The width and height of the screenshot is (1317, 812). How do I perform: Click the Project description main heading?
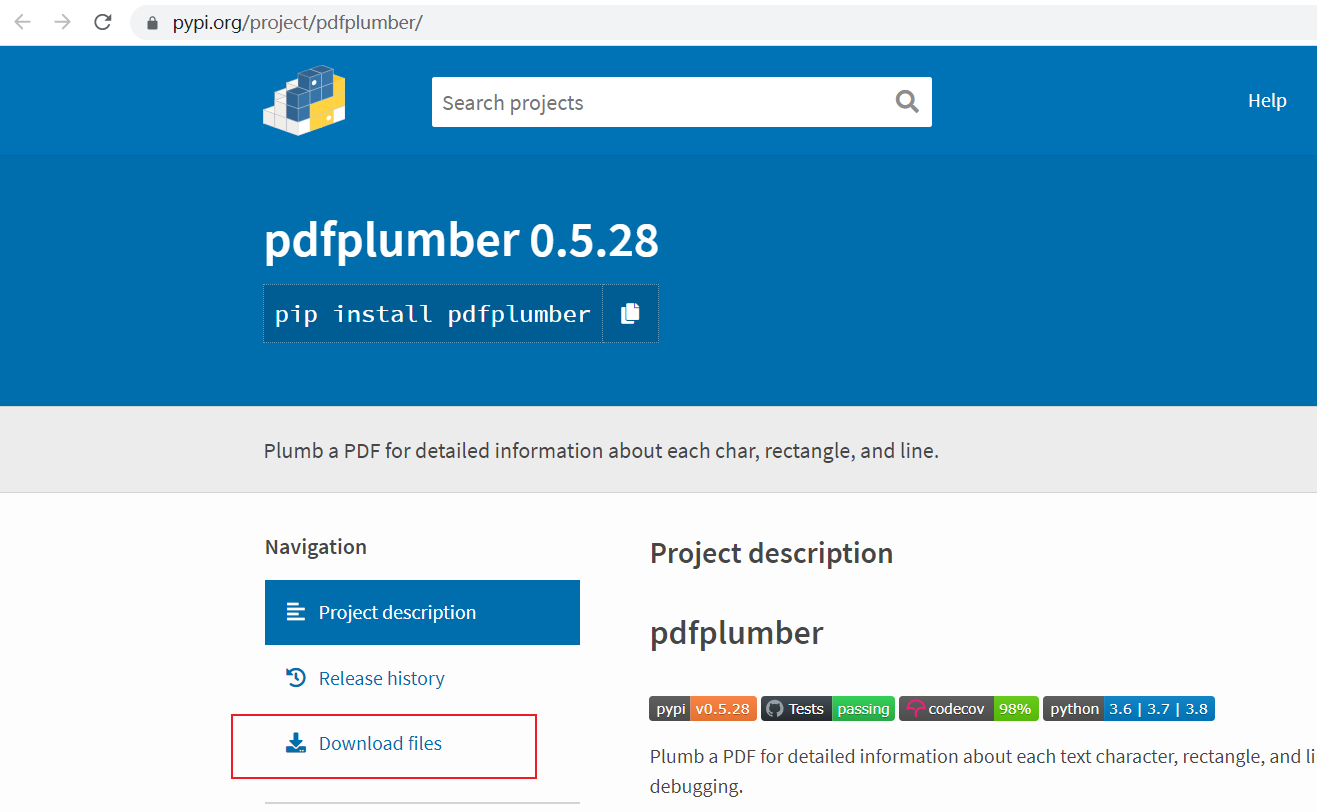pos(771,553)
